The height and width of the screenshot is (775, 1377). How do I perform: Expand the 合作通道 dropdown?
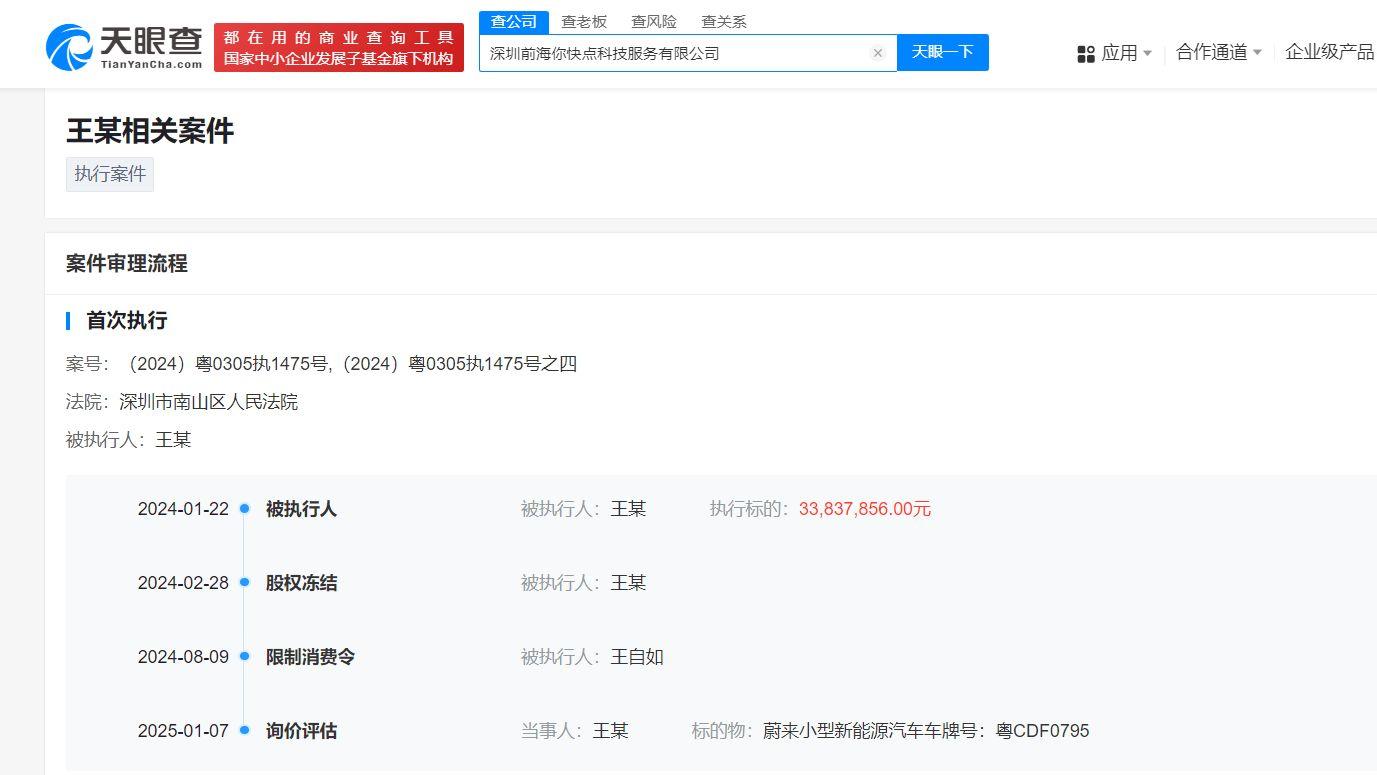(x=1219, y=52)
